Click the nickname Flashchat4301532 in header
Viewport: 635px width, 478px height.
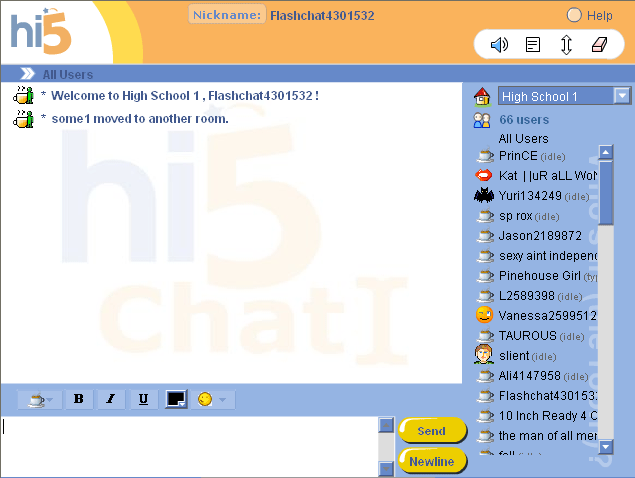pos(322,15)
